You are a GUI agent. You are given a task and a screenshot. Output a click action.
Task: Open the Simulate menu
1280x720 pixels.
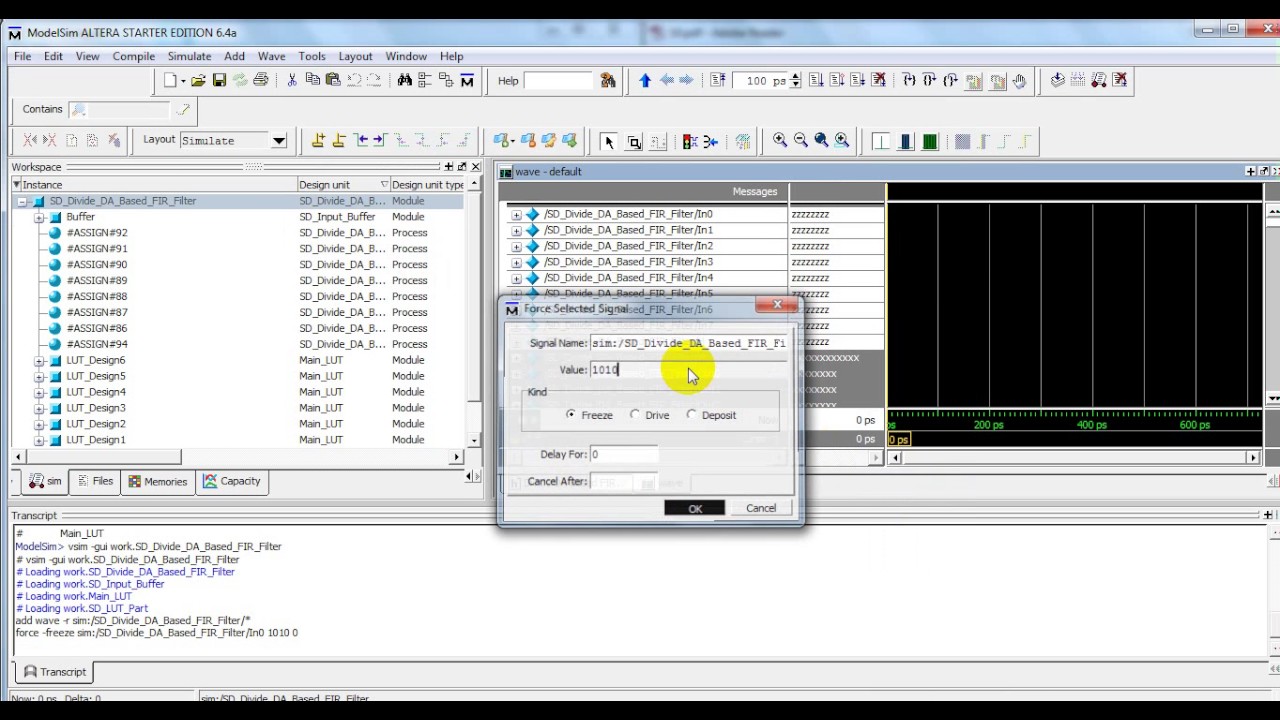(189, 56)
